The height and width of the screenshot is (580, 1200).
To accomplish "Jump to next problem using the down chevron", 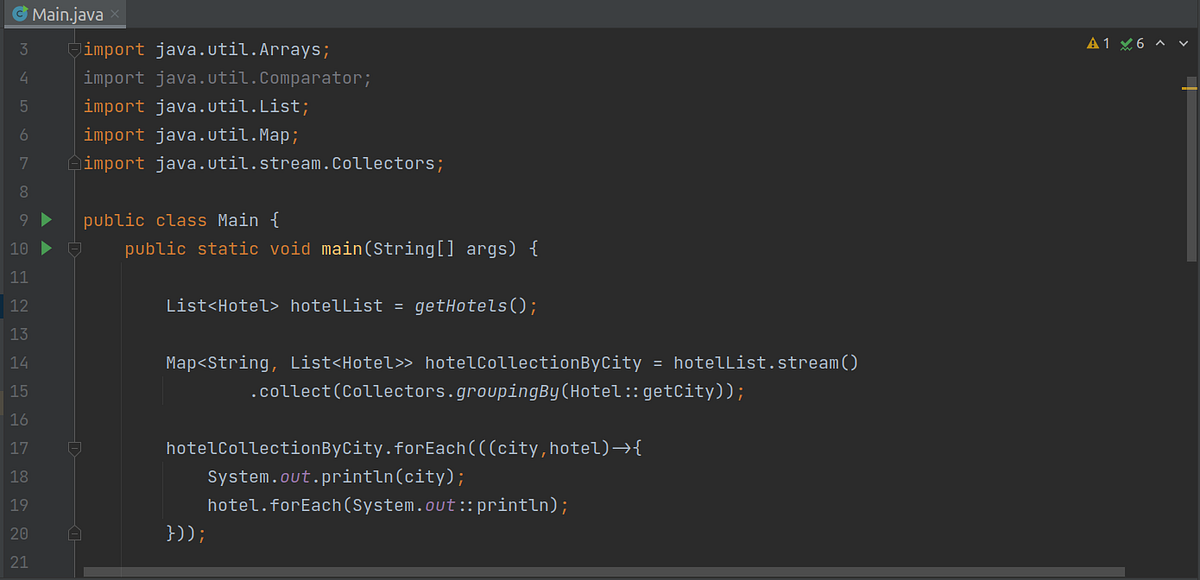I will (x=1183, y=43).
